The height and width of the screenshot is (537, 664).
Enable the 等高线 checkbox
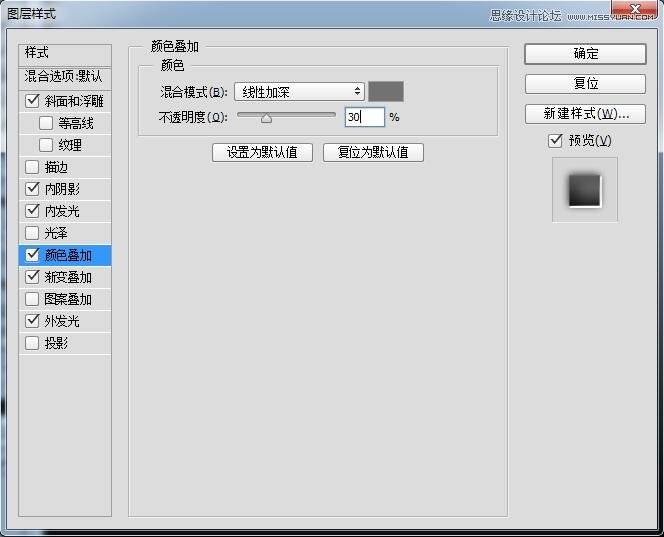[x=46, y=123]
